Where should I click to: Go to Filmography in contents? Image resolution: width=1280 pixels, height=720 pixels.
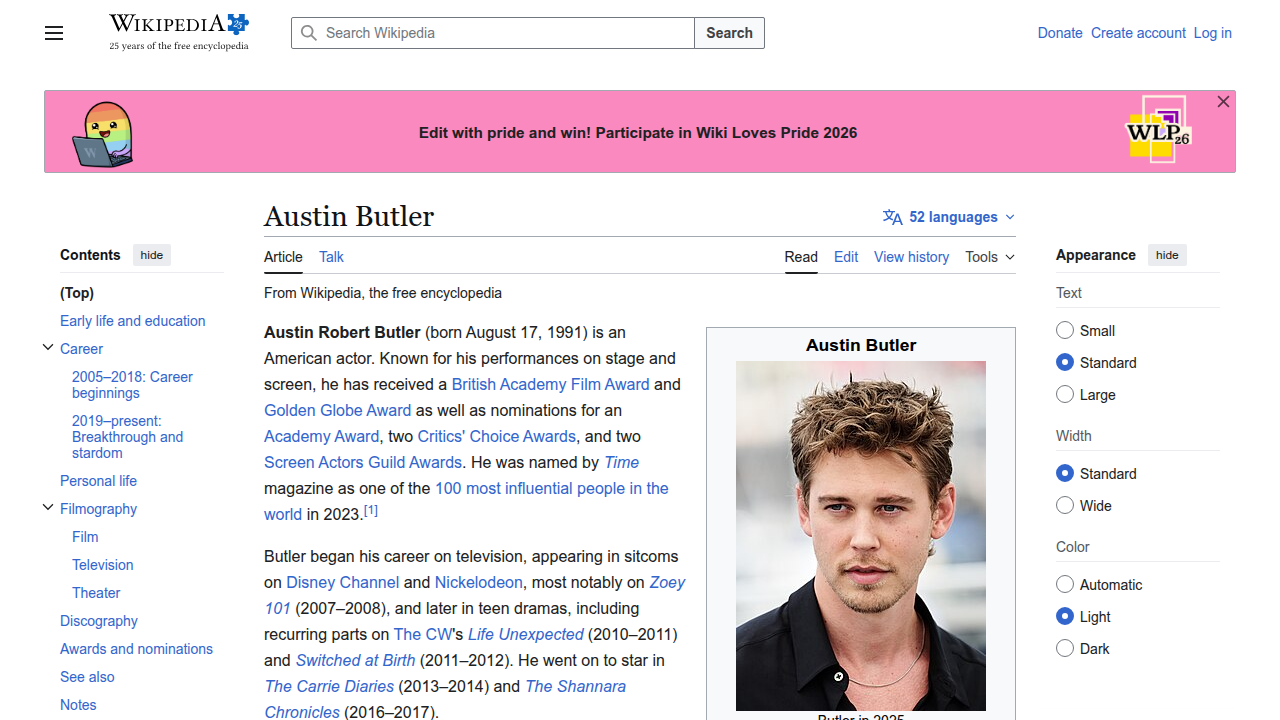pyautogui.click(x=98, y=509)
